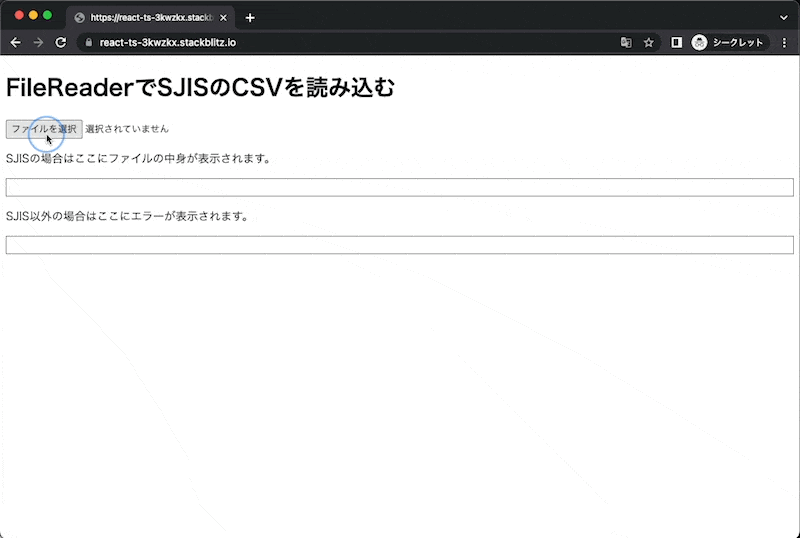The width and height of the screenshot is (800, 538).
Task: Click the browser forward arrow
Action: (x=38, y=43)
